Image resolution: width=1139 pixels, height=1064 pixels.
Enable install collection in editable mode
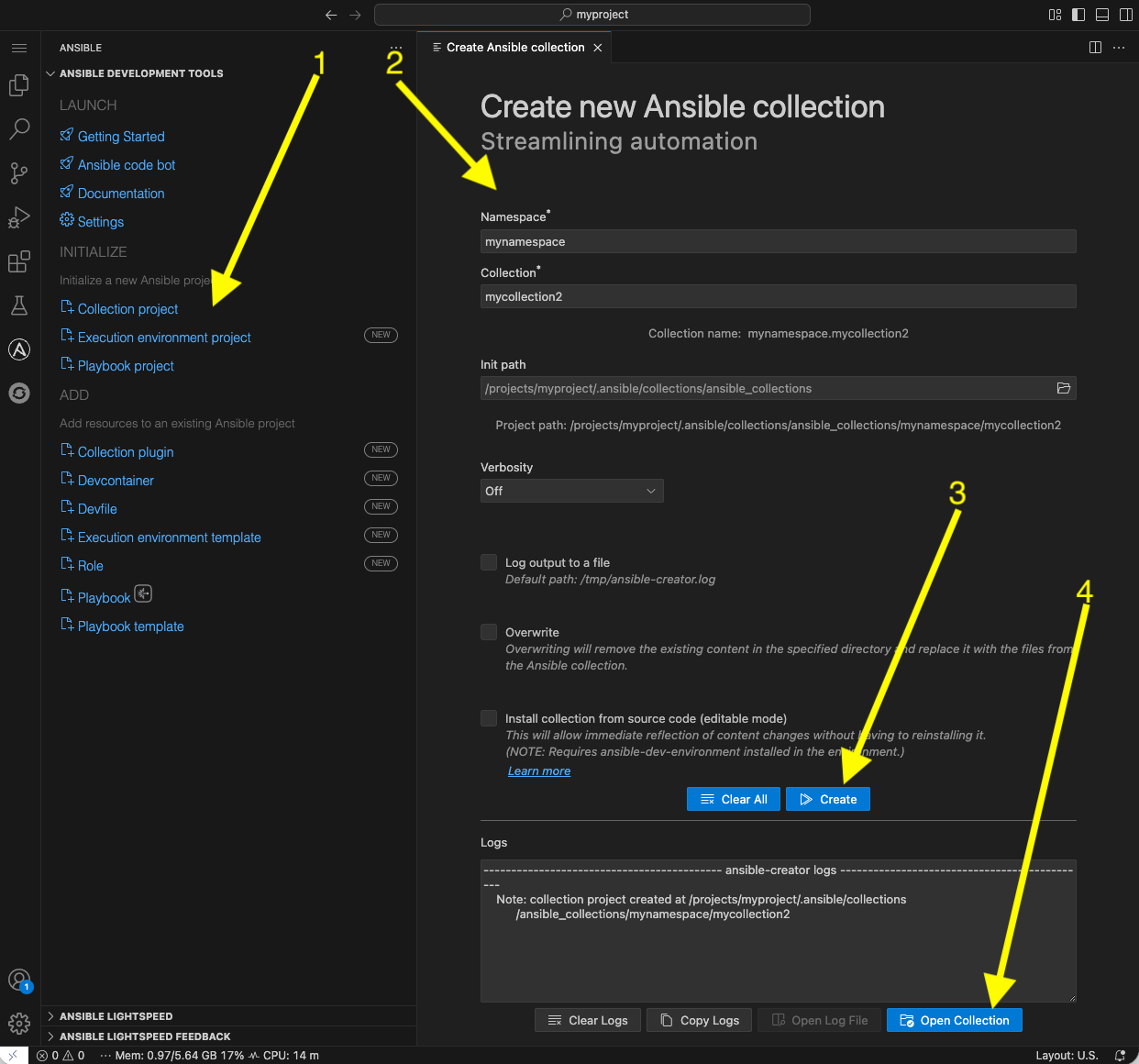pos(489,718)
